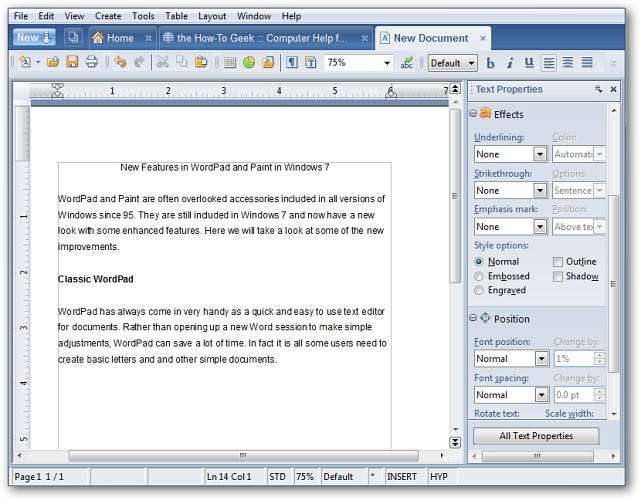Click the Print icon in toolbar
Viewport: 640px width, 500px height.
tap(91, 62)
